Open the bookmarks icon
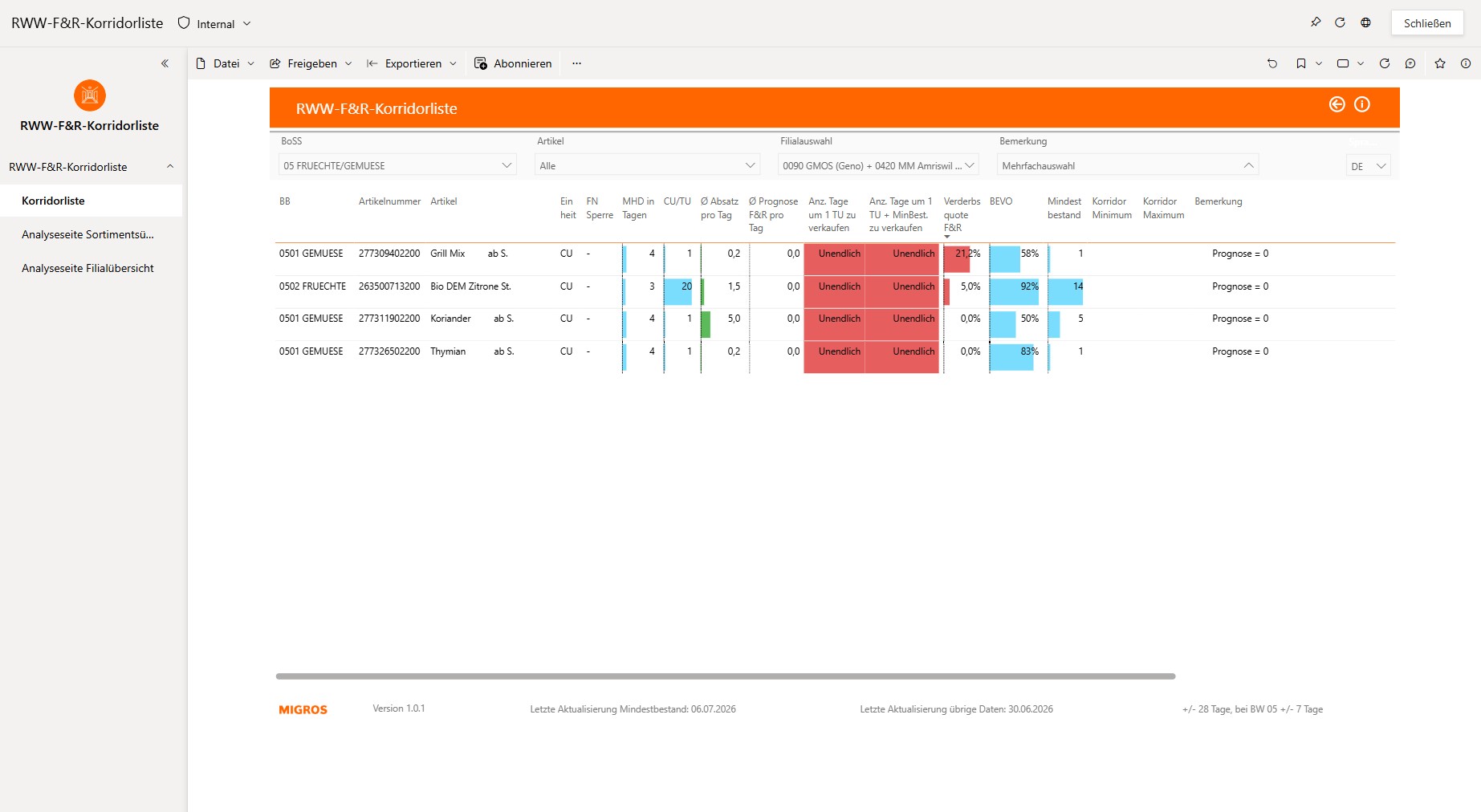The image size is (1481, 812). point(1301,63)
